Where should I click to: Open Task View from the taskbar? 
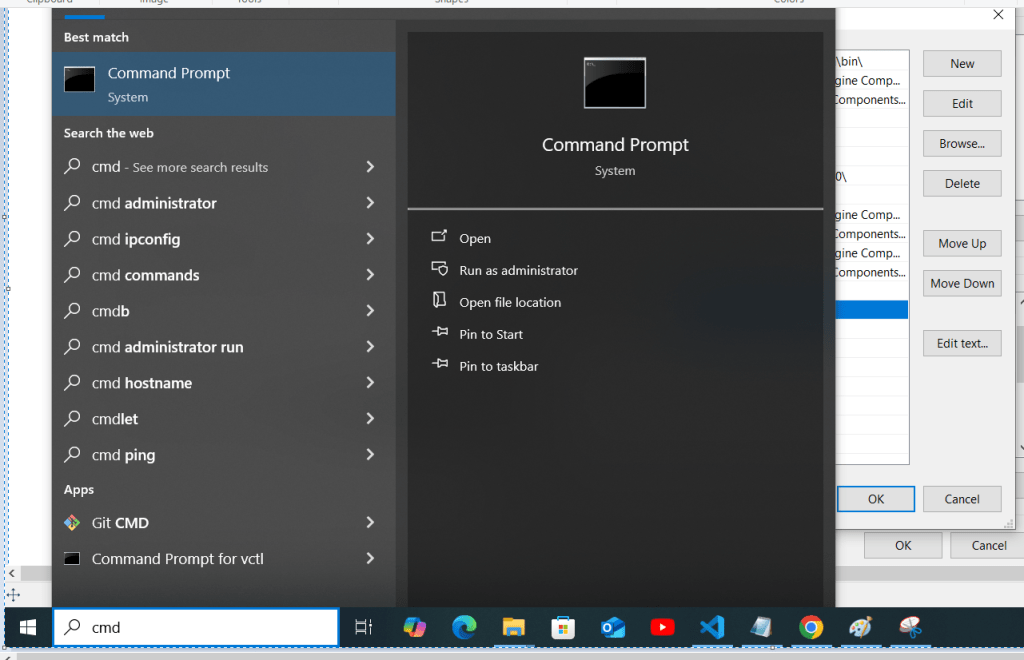364,627
